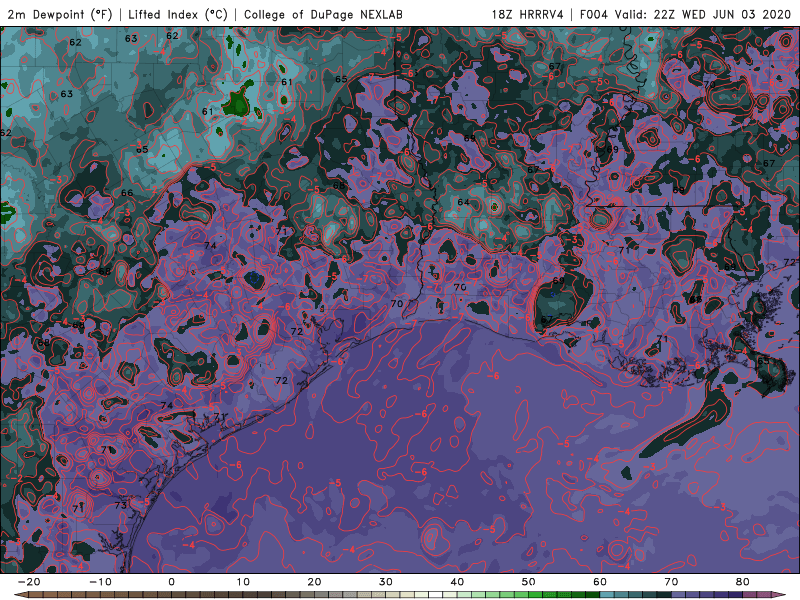The width and height of the screenshot is (800, 600).
Task: Click the 40 label on the color scale
Action: 457,582
